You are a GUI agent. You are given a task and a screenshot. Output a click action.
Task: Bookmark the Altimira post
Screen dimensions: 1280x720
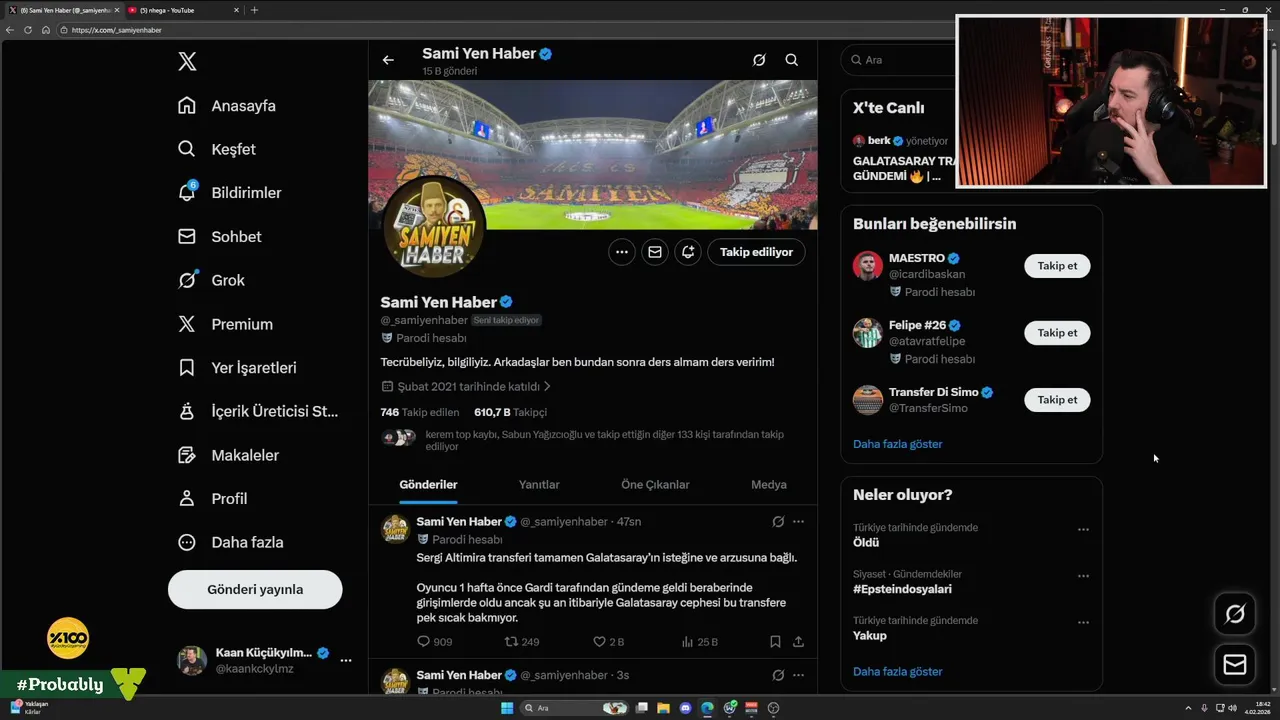[x=775, y=642]
